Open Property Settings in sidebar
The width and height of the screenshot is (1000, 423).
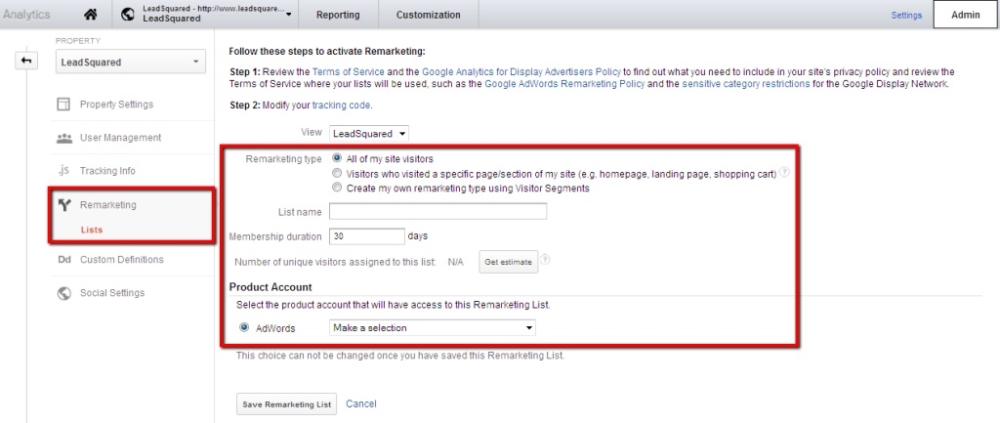coord(117,104)
